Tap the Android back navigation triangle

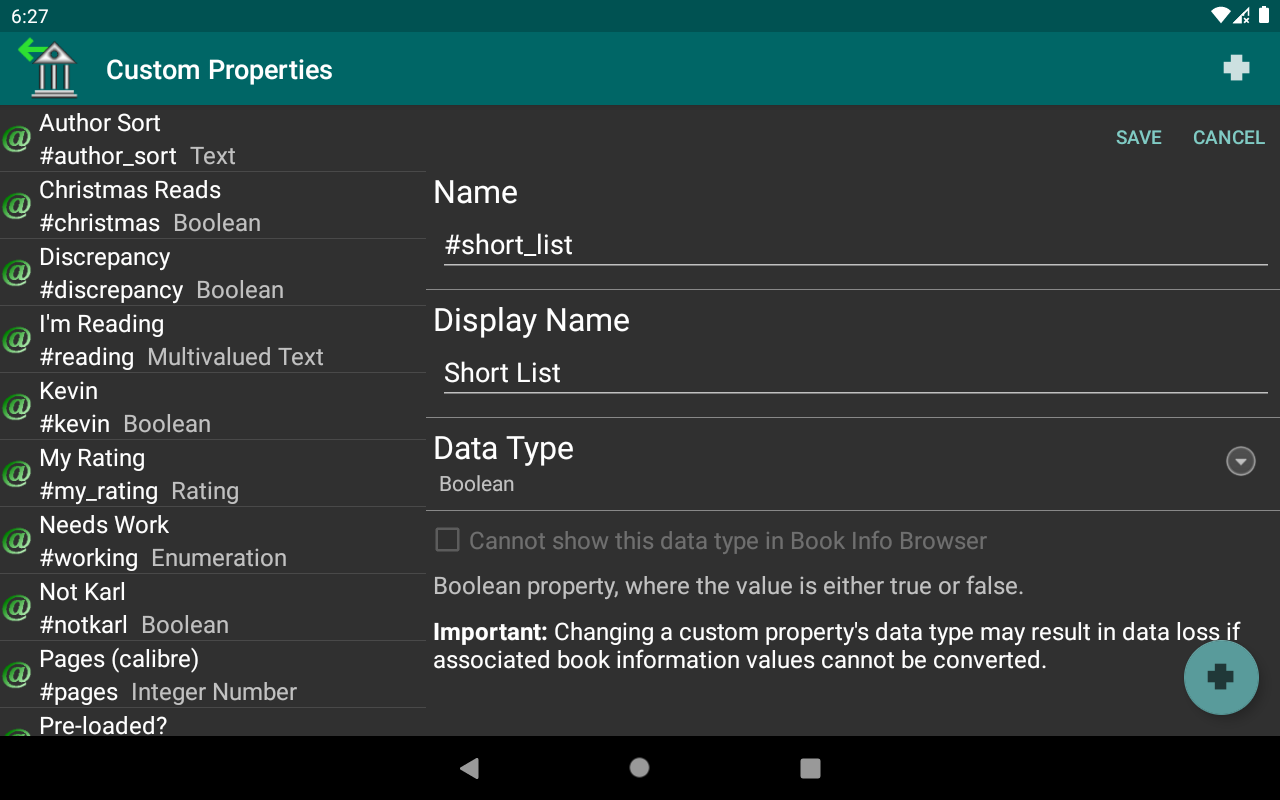coord(469,768)
